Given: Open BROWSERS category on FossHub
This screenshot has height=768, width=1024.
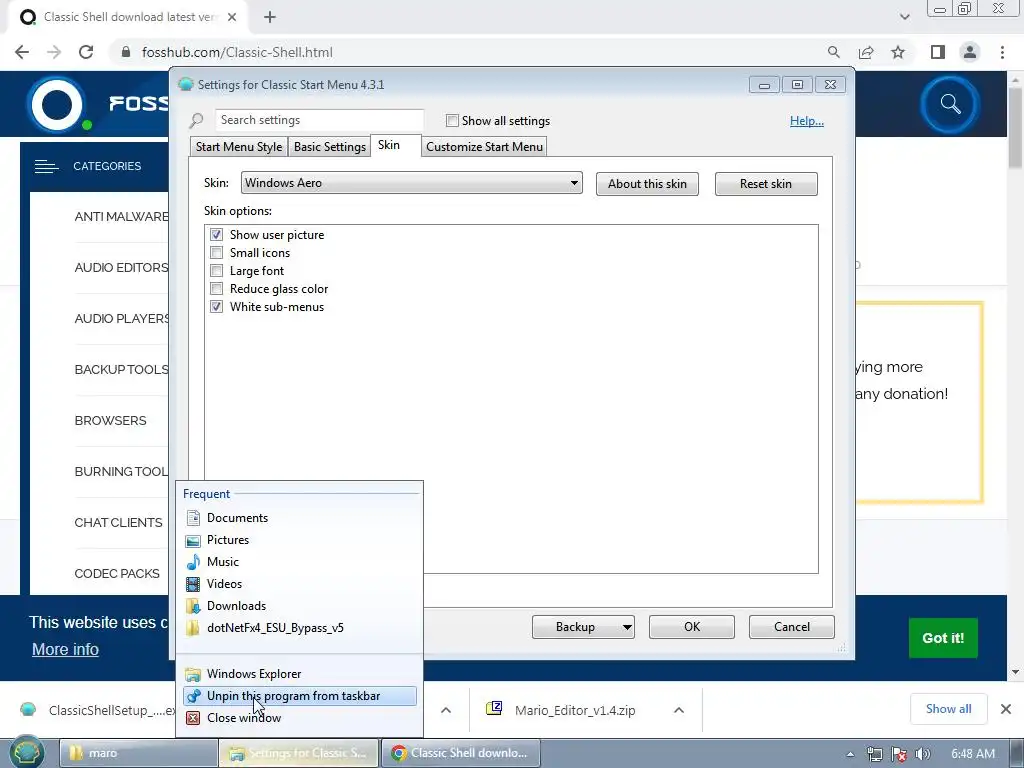Looking at the screenshot, I should [x=110, y=421].
